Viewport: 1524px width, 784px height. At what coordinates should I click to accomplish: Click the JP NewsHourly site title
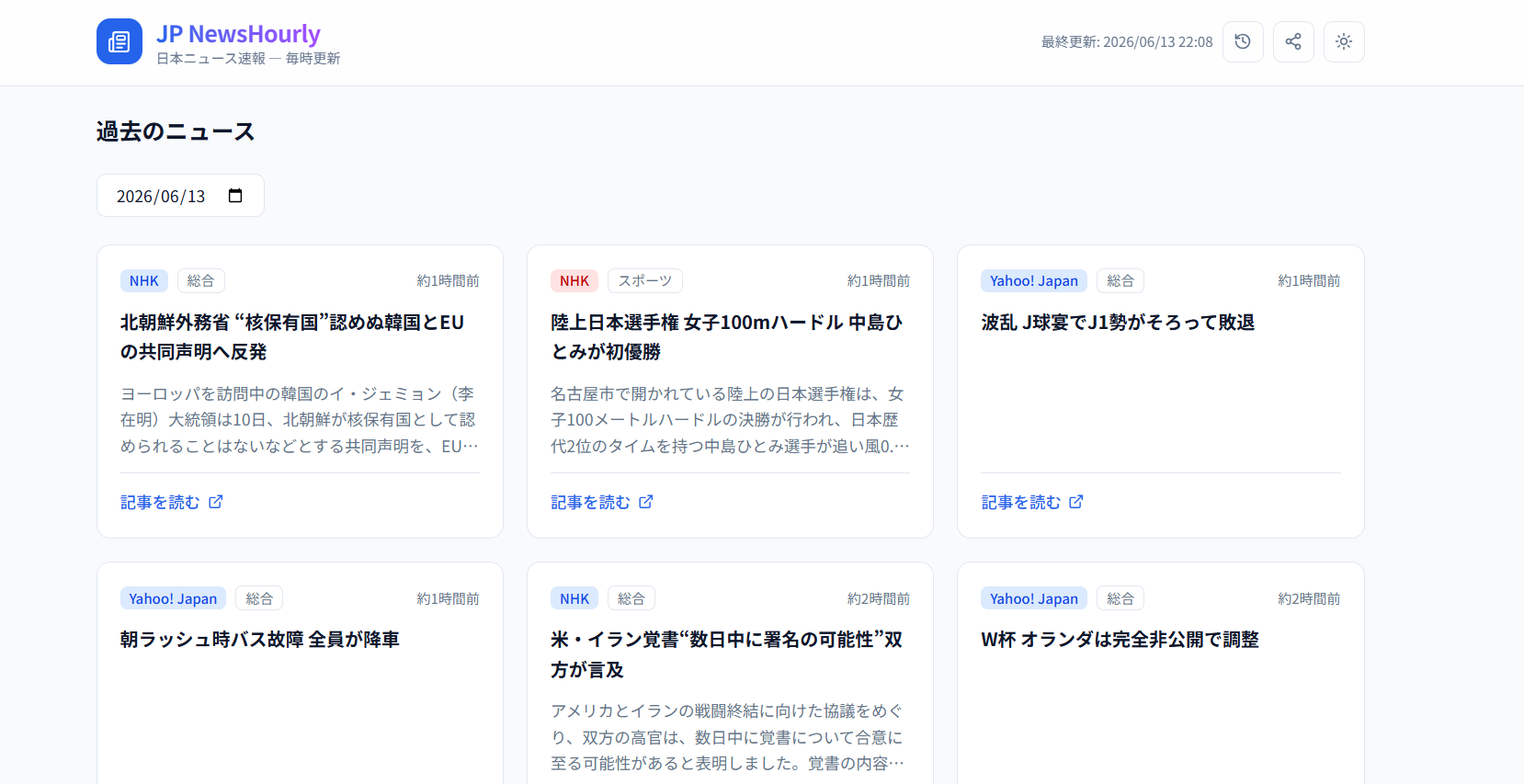click(238, 34)
